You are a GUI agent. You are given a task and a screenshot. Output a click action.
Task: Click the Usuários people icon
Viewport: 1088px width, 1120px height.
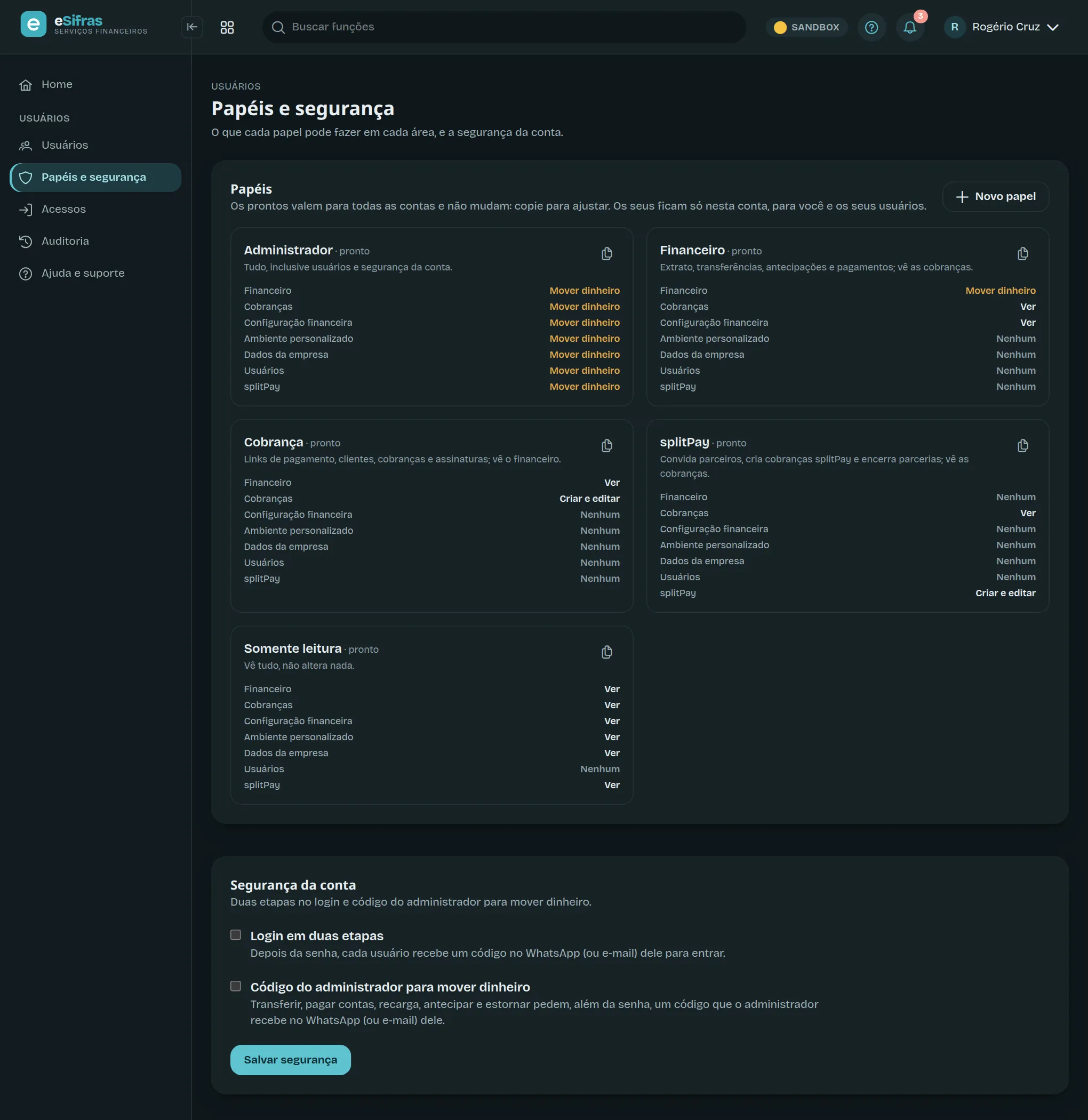click(26, 146)
